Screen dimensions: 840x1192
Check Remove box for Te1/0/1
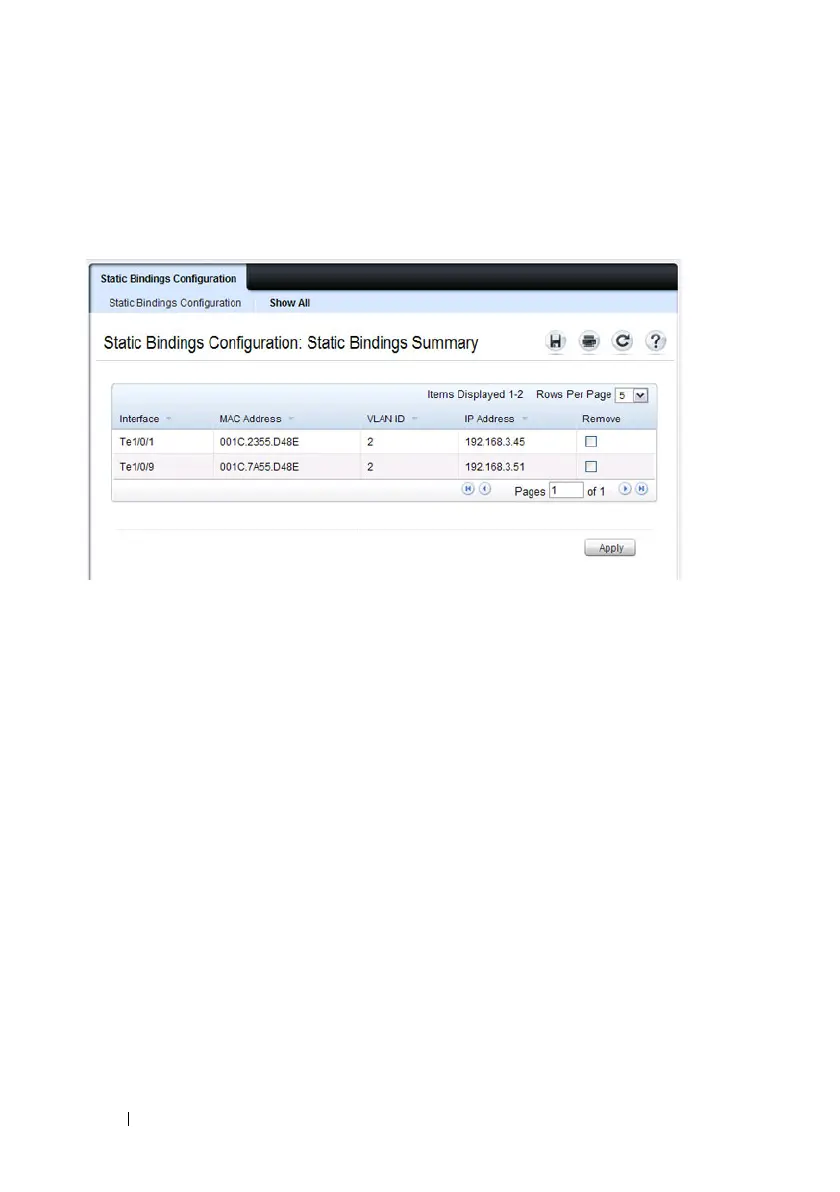(x=591, y=441)
